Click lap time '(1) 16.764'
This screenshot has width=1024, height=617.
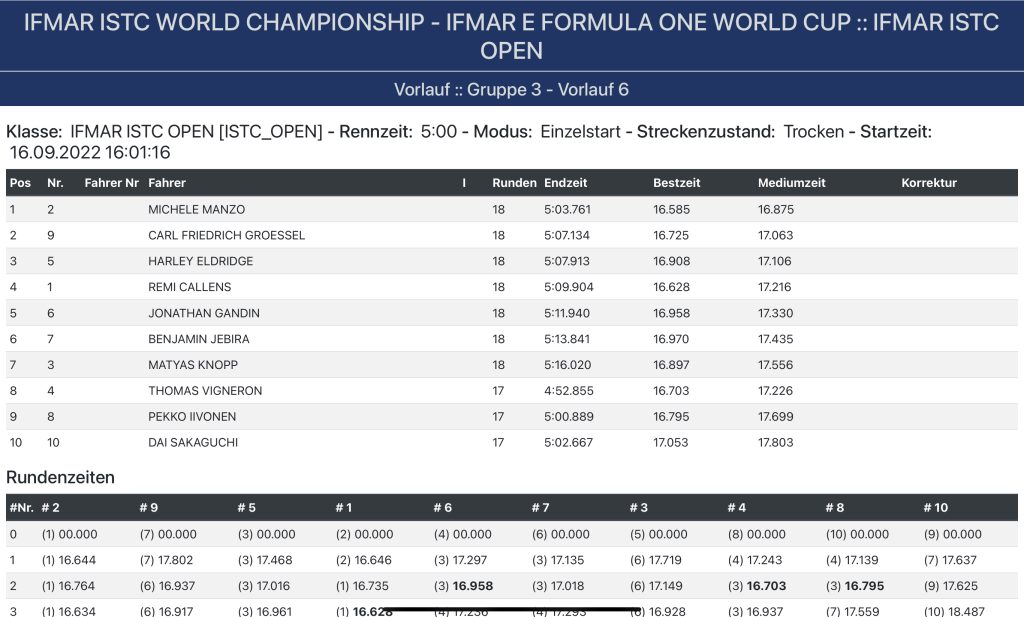click(x=68, y=586)
